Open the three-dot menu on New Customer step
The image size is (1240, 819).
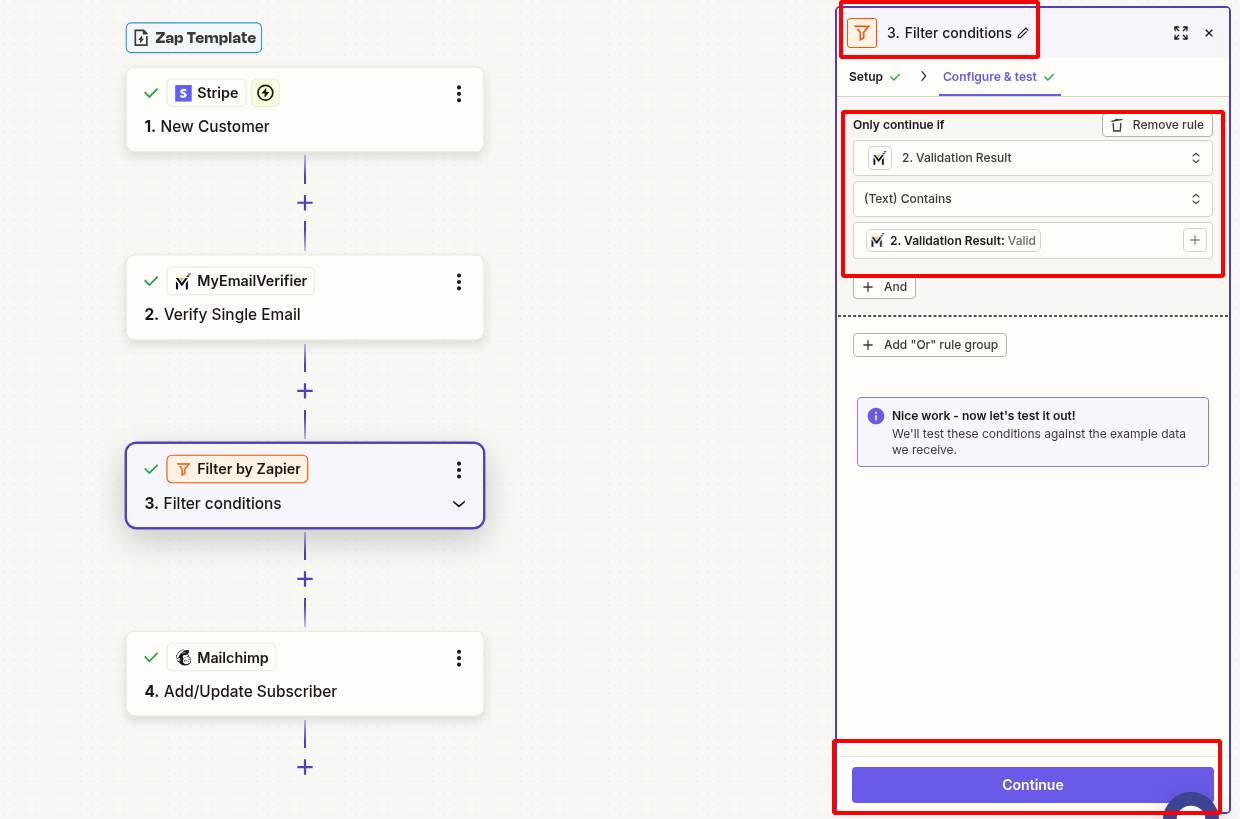point(458,94)
